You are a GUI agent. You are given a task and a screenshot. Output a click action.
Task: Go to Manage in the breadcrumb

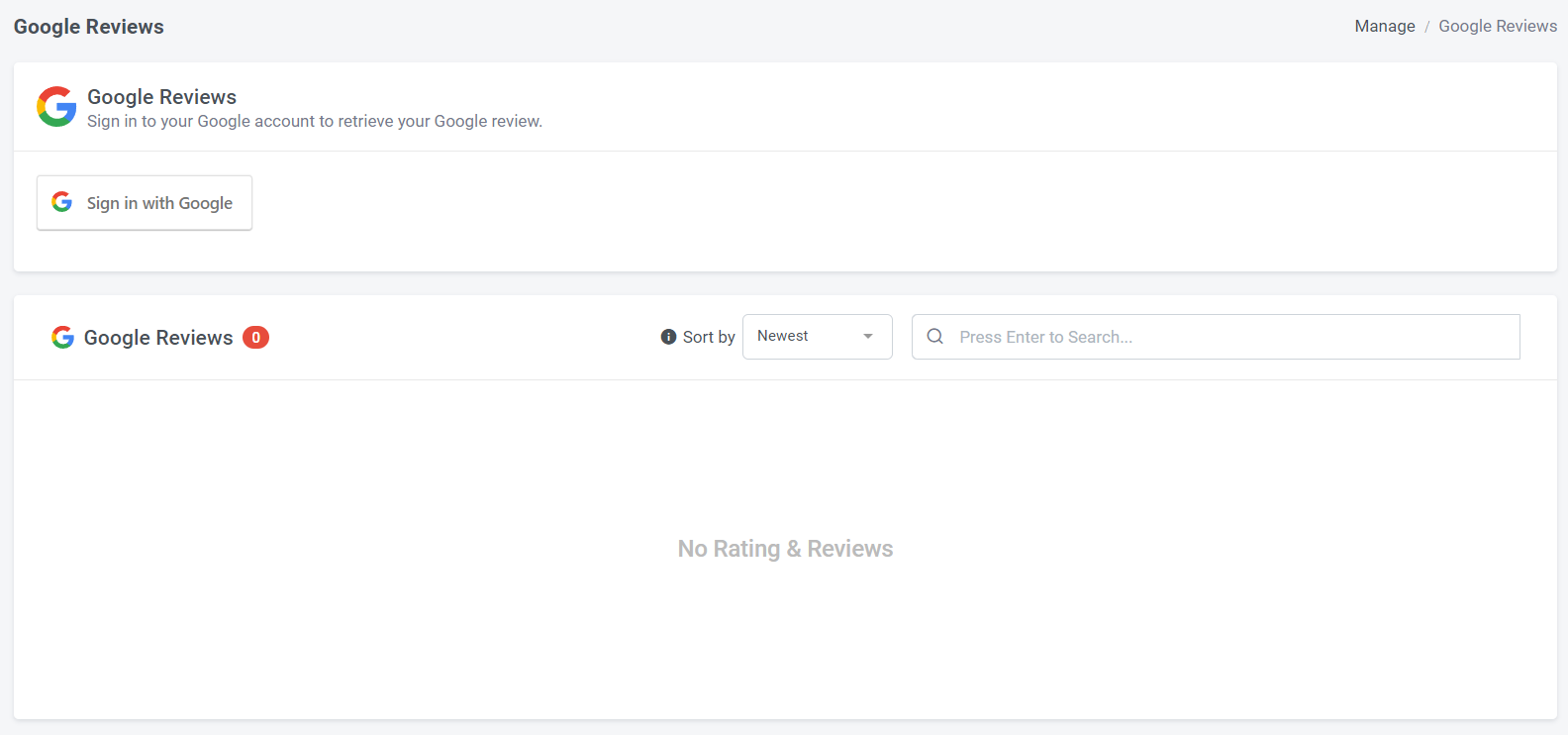click(x=1384, y=27)
